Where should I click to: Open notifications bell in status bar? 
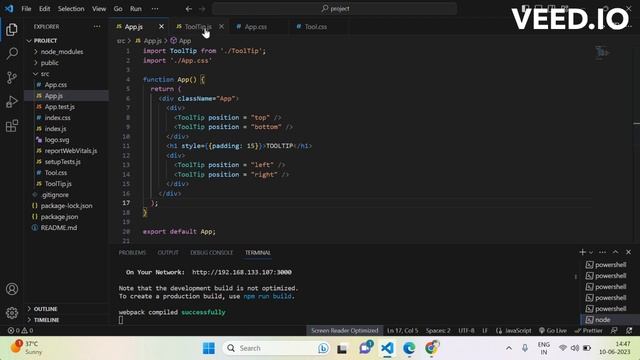[629, 331]
